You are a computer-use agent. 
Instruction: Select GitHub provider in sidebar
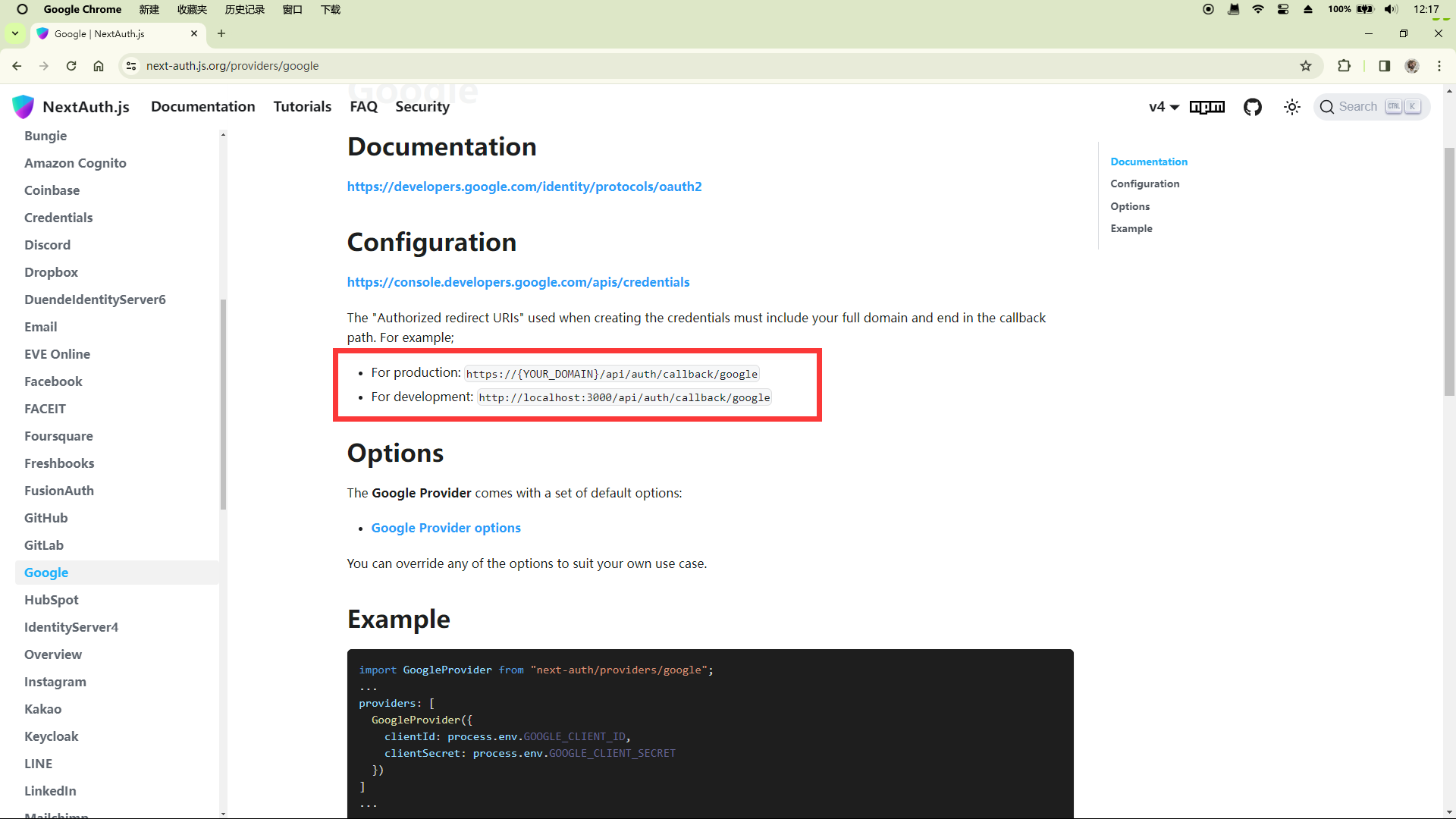[45, 518]
